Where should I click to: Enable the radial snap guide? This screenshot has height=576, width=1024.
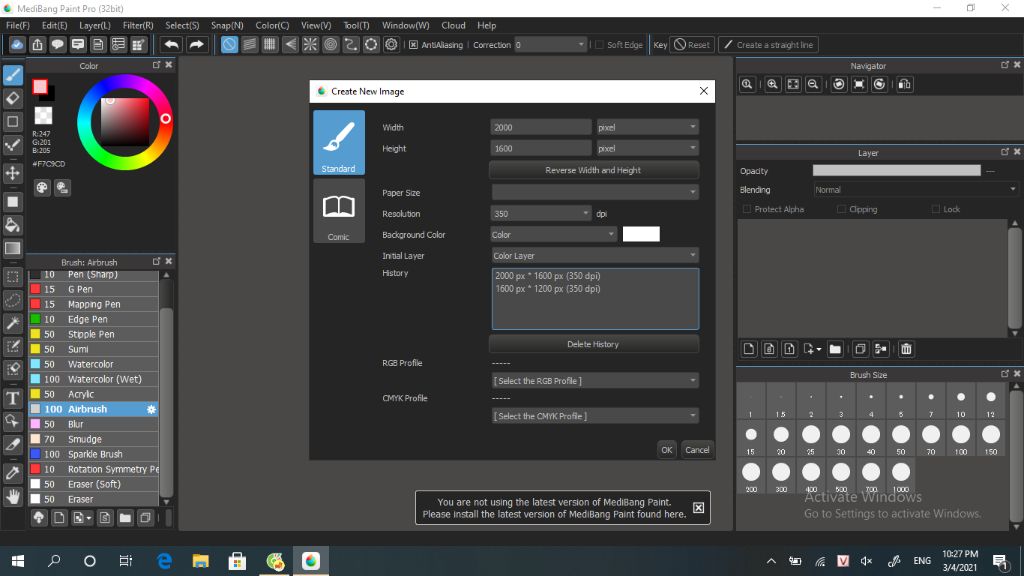tap(310, 44)
